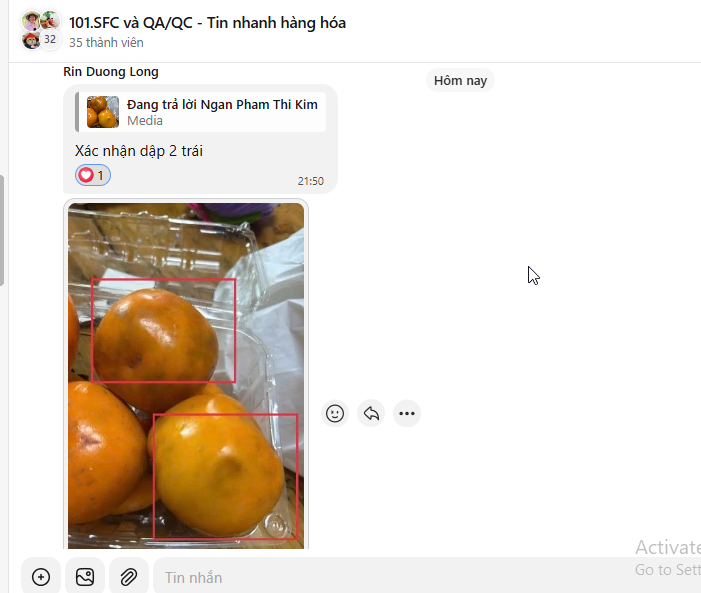Open the emoji reaction picker beside the photo
Viewport: 701px width, 593px height.
[x=335, y=413]
